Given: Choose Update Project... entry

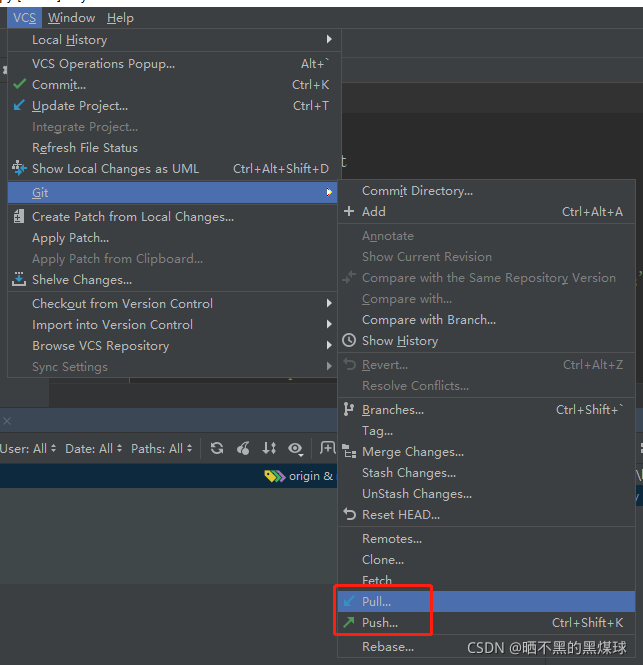Looking at the screenshot, I should tap(173, 106).
